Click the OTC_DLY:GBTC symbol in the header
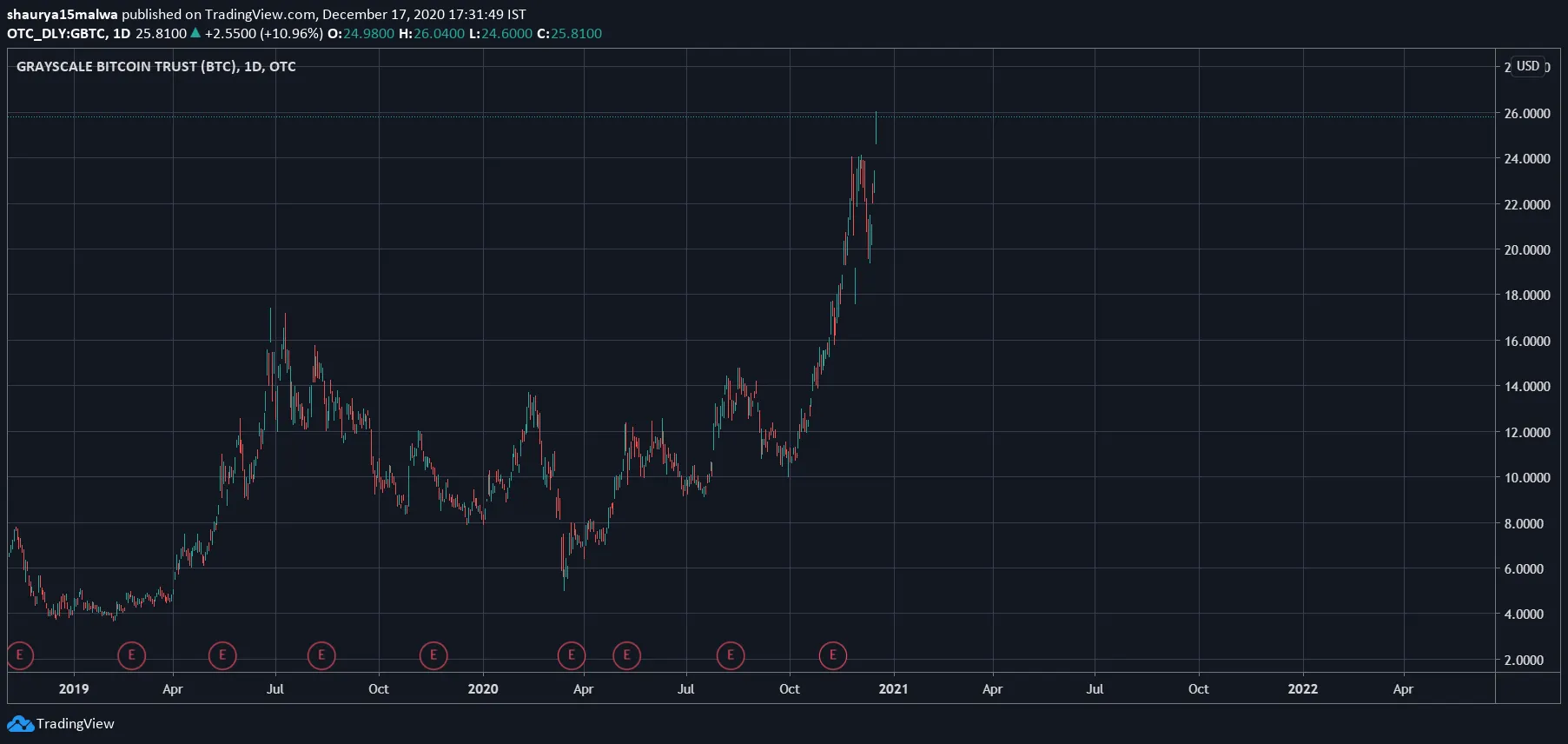This screenshot has width=1568, height=744. click(x=56, y=33)
